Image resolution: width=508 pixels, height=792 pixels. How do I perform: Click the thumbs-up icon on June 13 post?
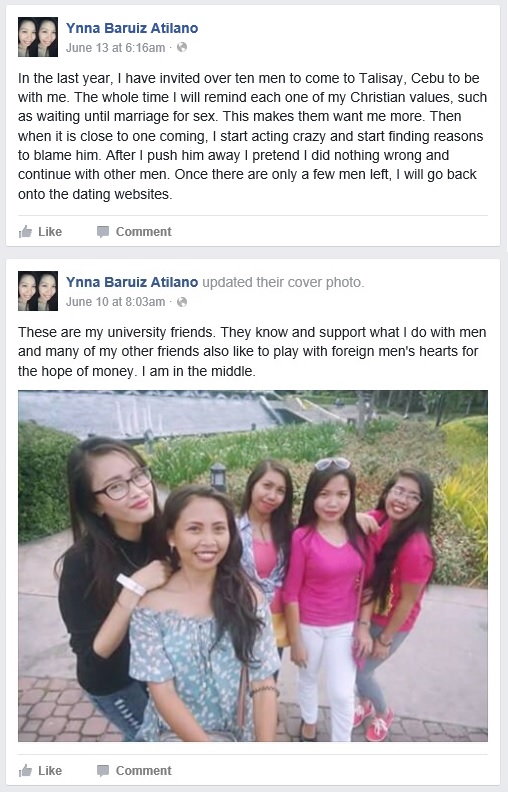pos(25,232)
